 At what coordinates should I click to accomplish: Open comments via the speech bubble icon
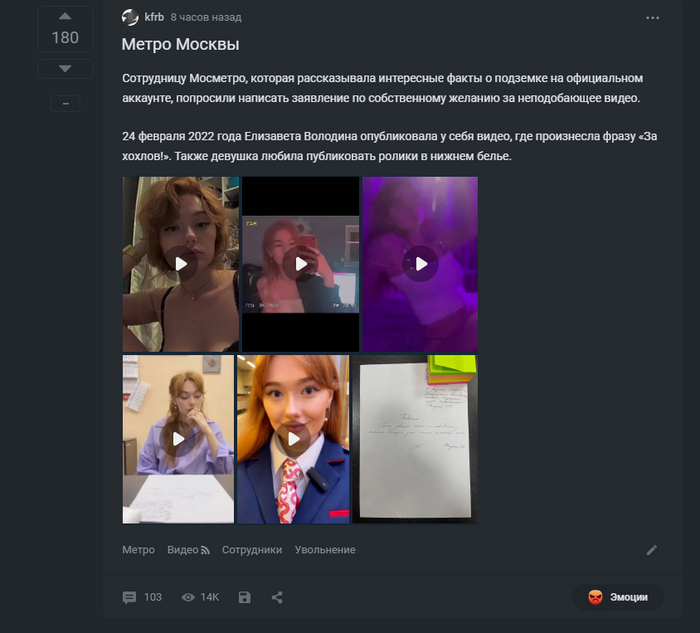[x=129, y=597]
